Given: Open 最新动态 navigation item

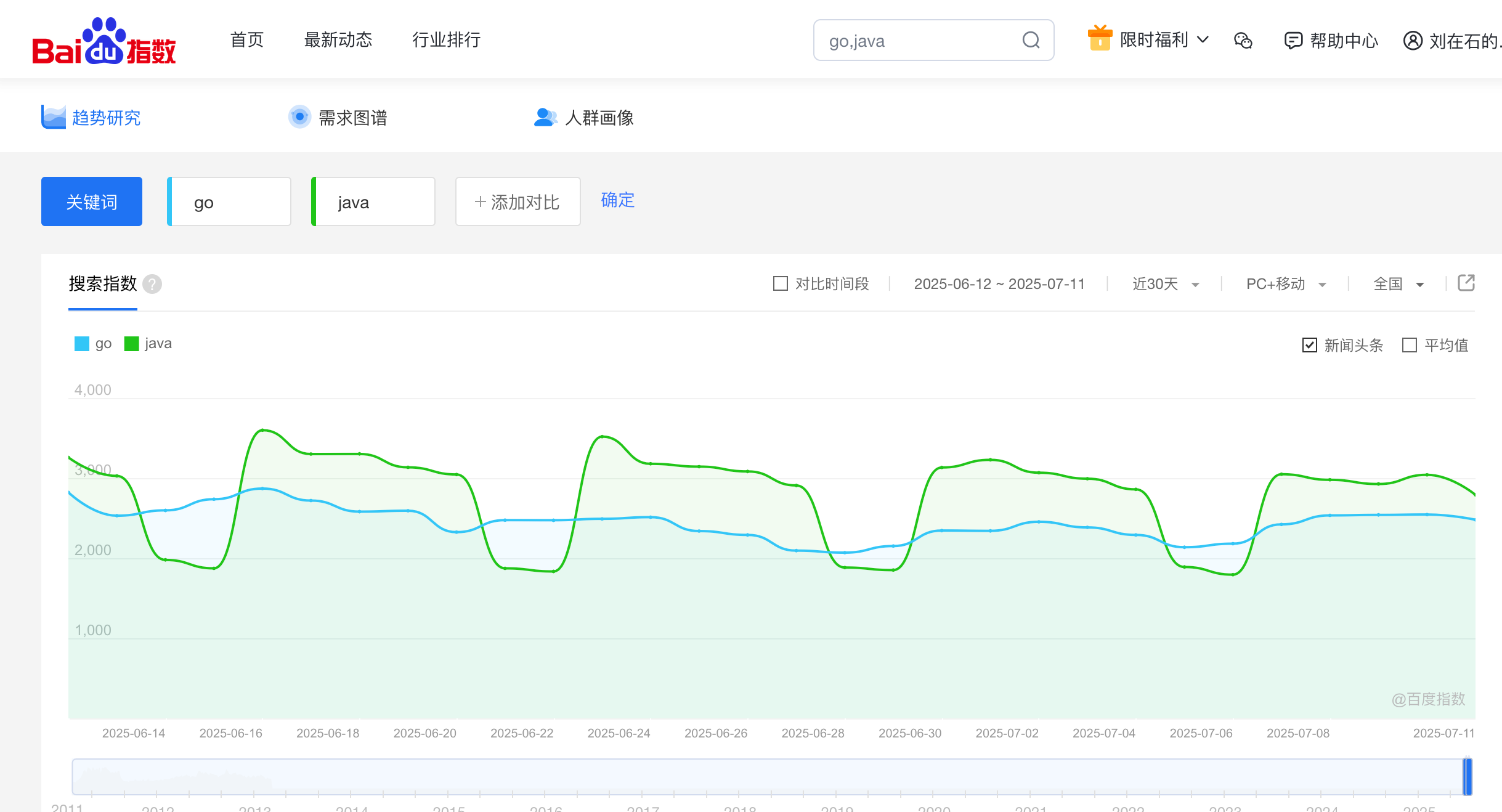Looking at the screenshot, I should pos(338,40).
